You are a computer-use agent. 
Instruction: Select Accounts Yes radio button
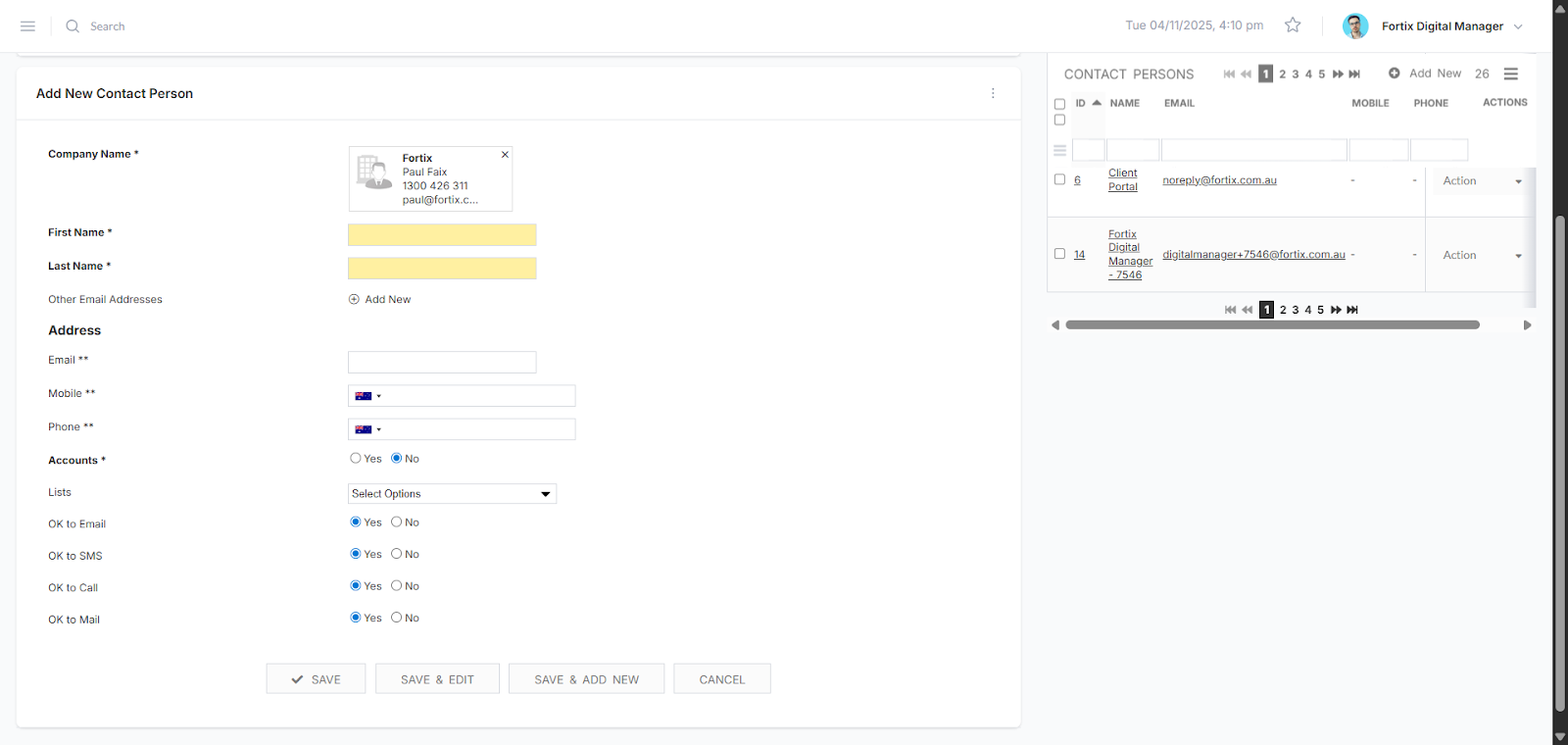[356, 458]
